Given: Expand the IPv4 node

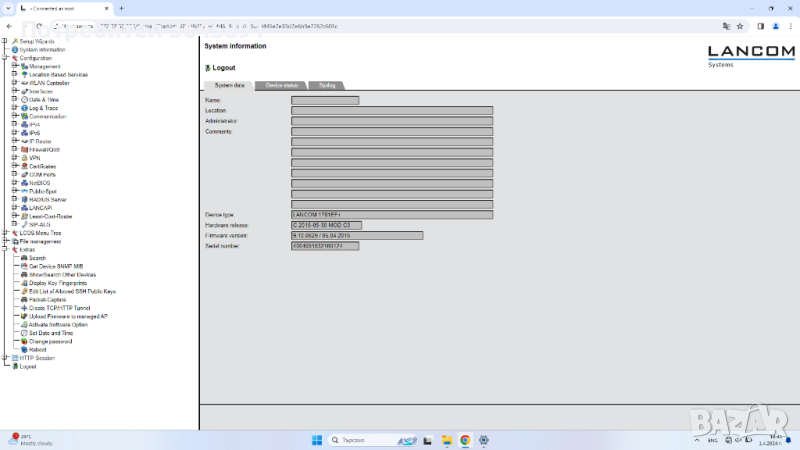Looking at the screenshot, I should (14, 124).
